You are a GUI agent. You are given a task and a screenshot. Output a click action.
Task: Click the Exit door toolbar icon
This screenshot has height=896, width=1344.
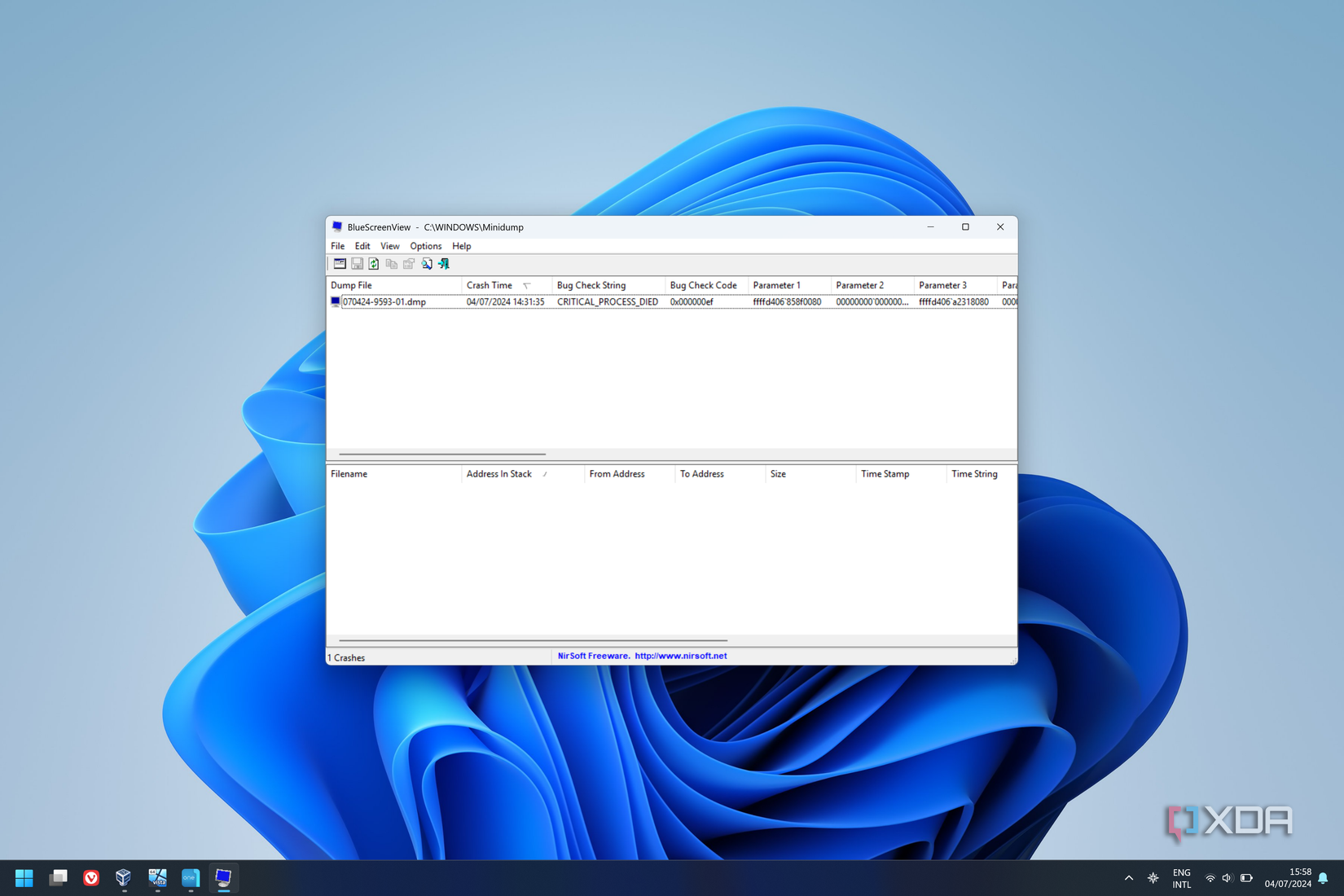444,264
